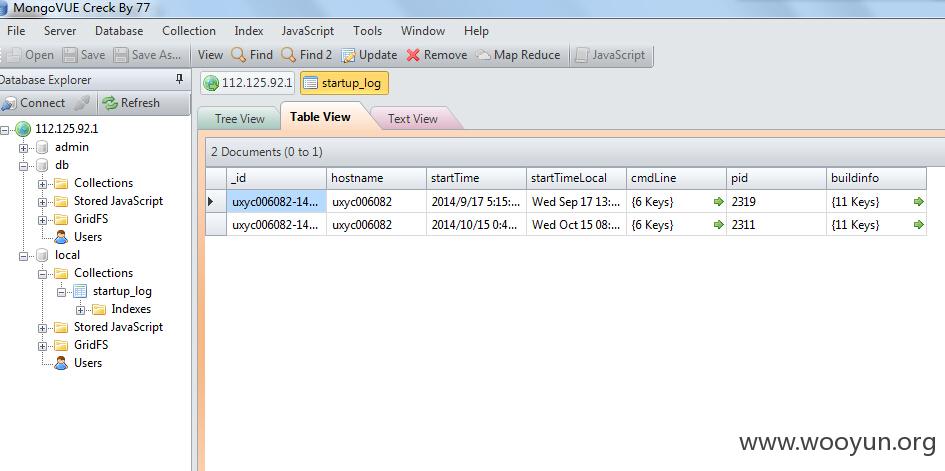Select the Indexes folder icon
Viewport: 945px width, 471px height.
99,310
